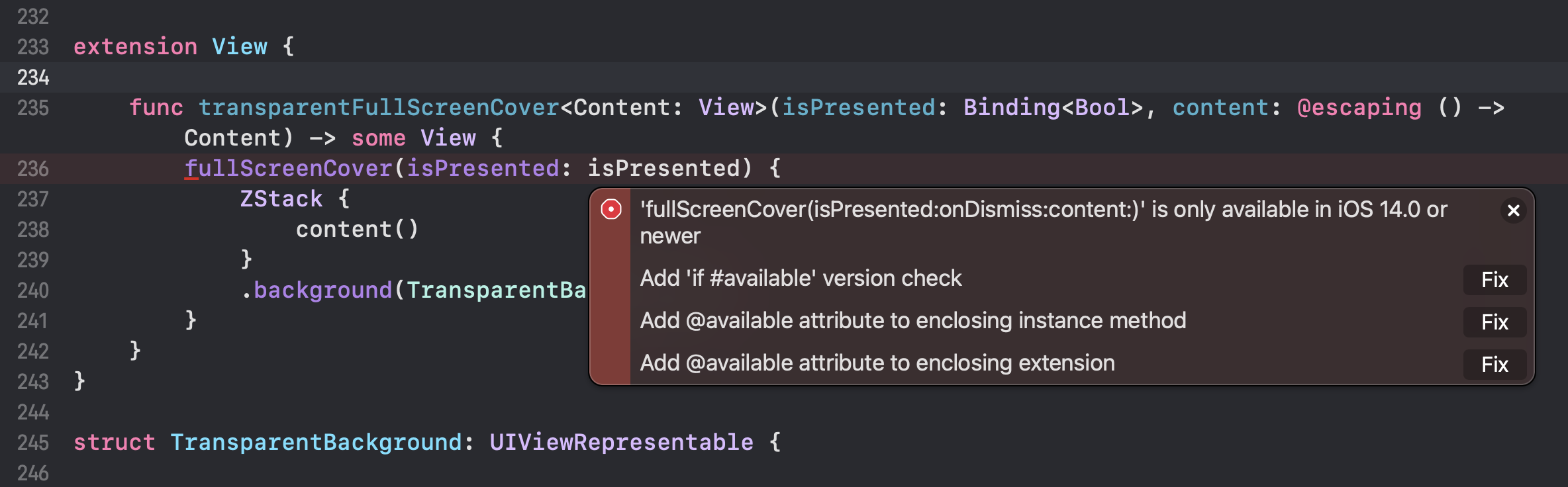The height and width of the screenshot is (487, 1568).
Task: Select the '@available attribute to enclosing extension' suggestion
Action: 877,363
